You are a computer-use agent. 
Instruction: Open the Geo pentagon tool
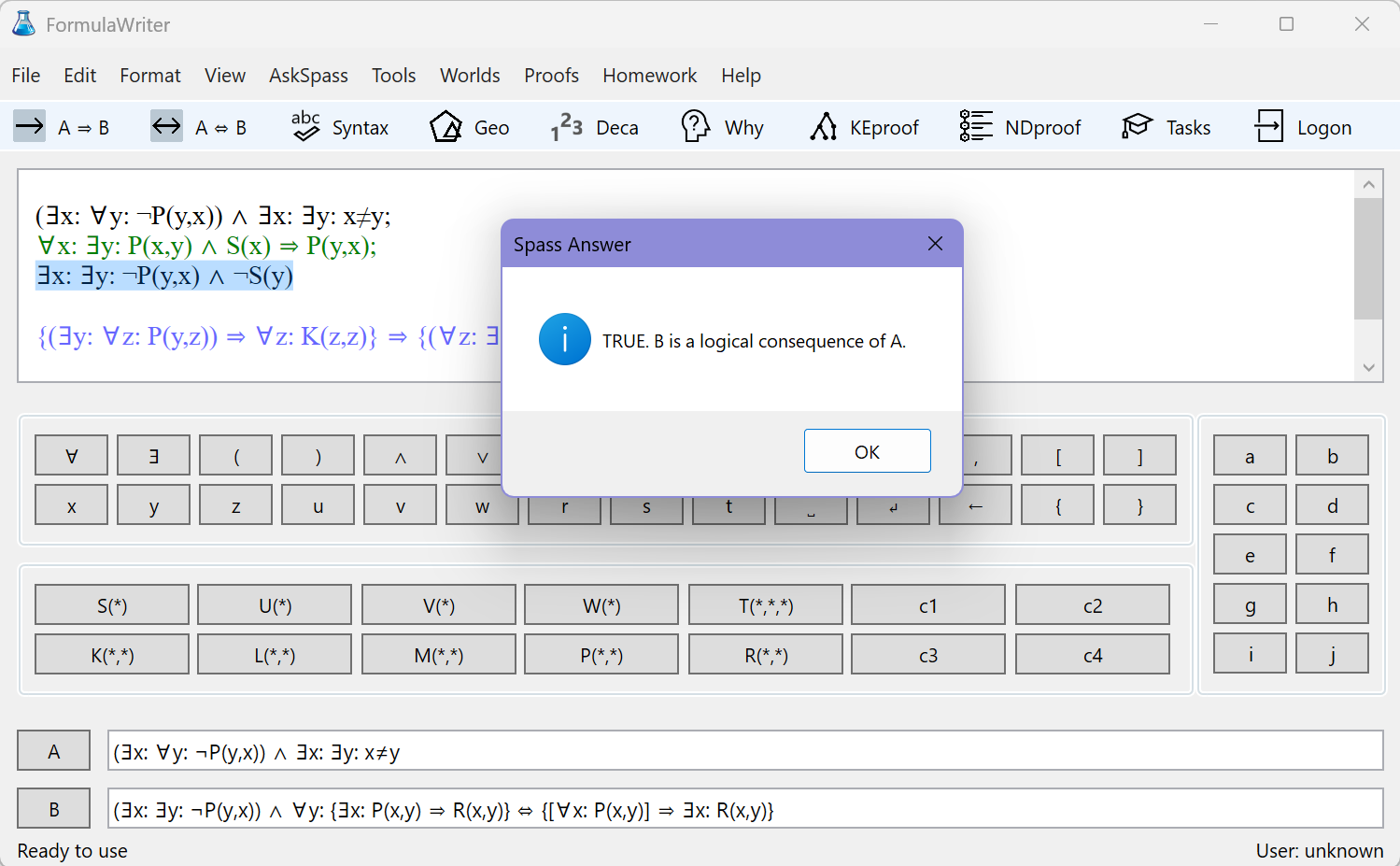[x=469, y=127]
